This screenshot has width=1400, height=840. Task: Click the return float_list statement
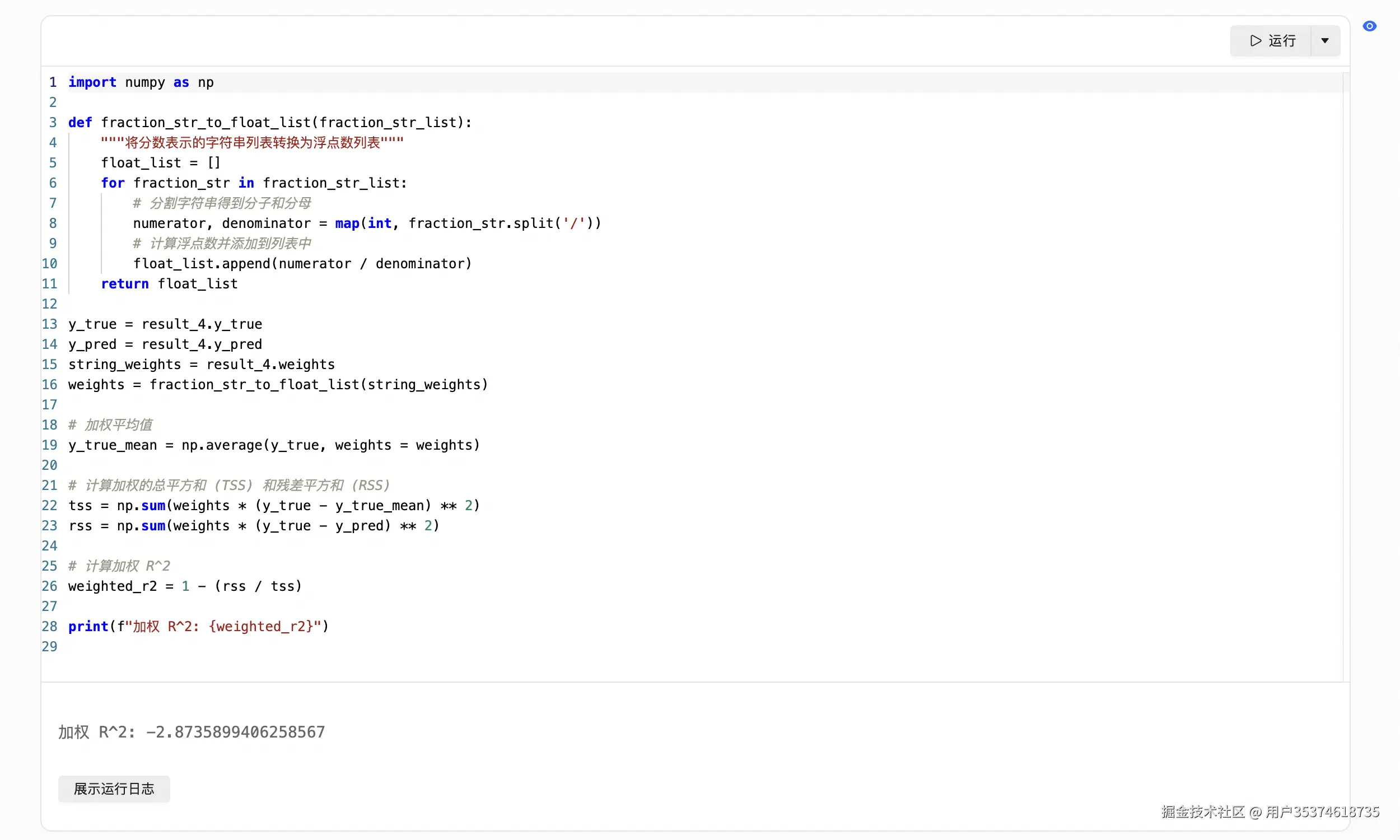point(169,283)
